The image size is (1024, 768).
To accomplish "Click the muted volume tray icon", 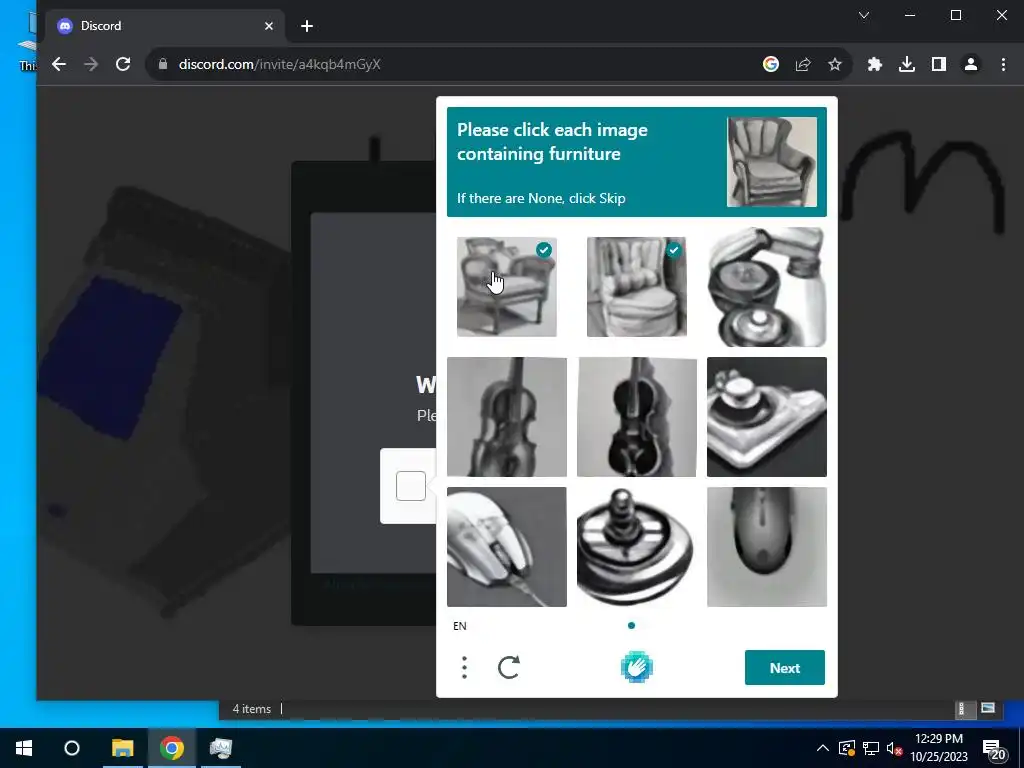I will click(894, 748).
